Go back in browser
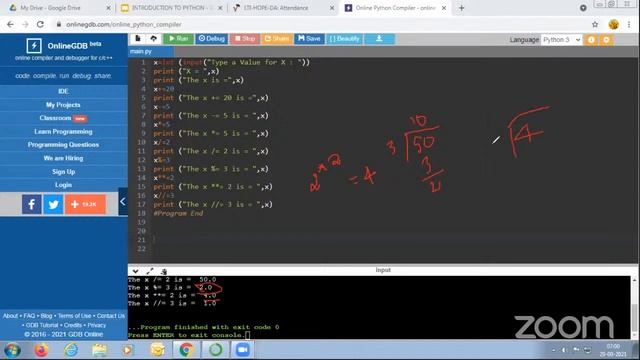Screen dimensions: 640x360 tap(10, 24)
